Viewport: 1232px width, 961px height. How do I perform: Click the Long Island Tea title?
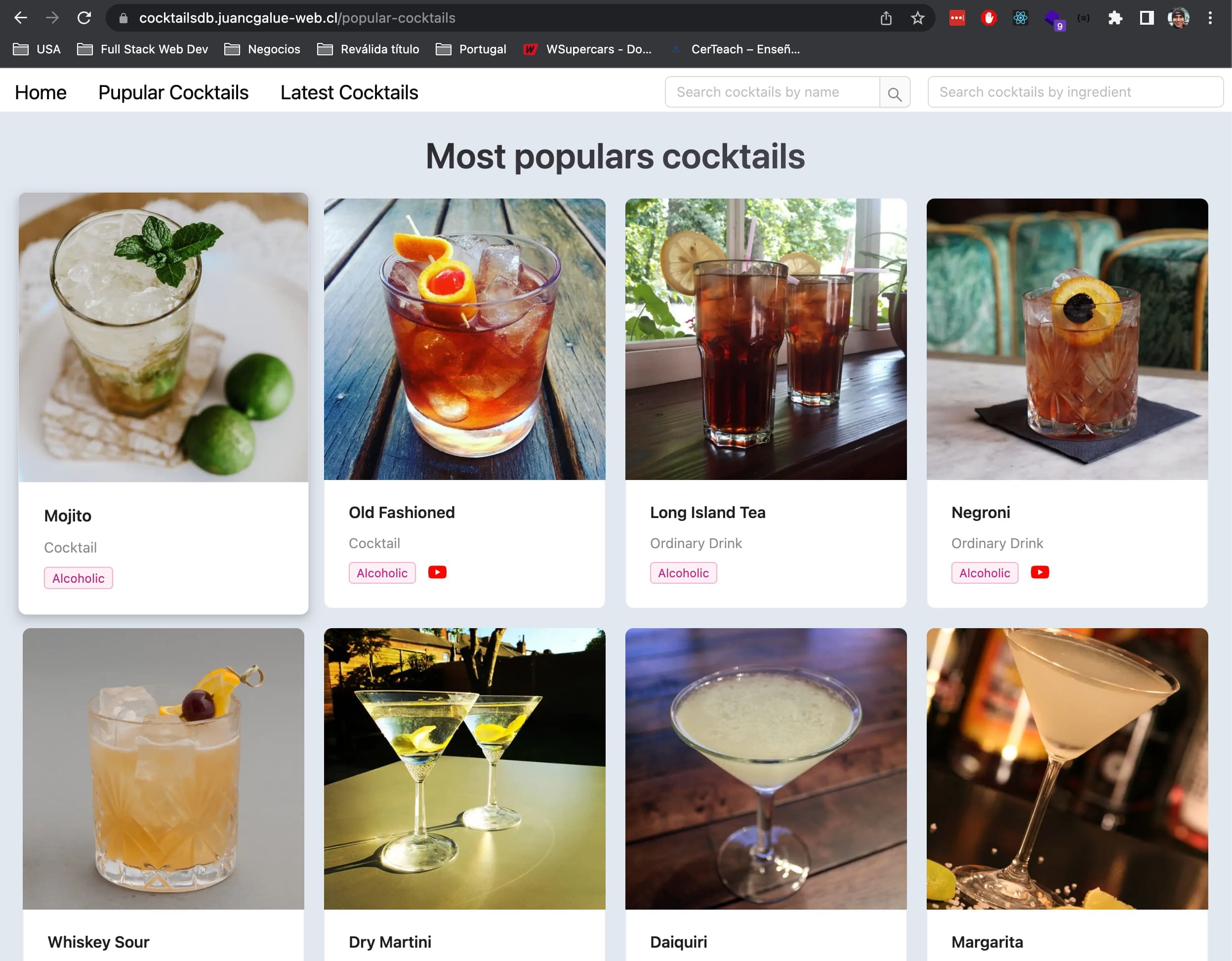point(707,513)
